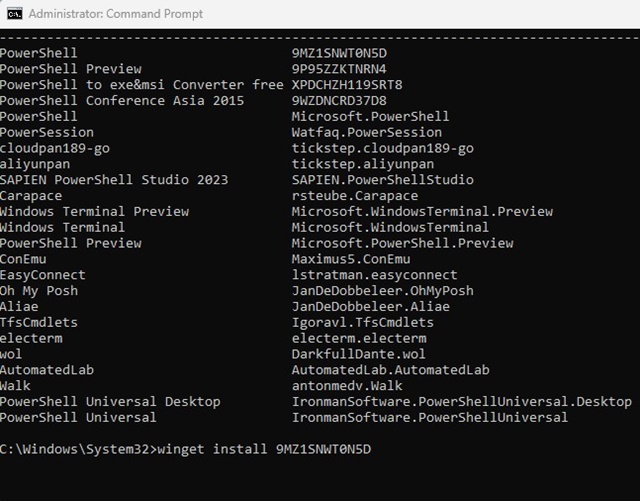Image resolution: width=640 pixels, height=501 pixels.
Task: Click the C:\Windows\System32 prompt path
Action: click(78, 449)
